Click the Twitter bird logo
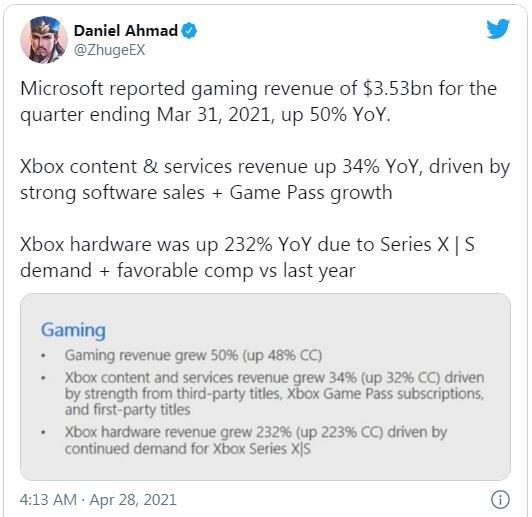Screen dimensions: 532x517 (x=498, y=29)
